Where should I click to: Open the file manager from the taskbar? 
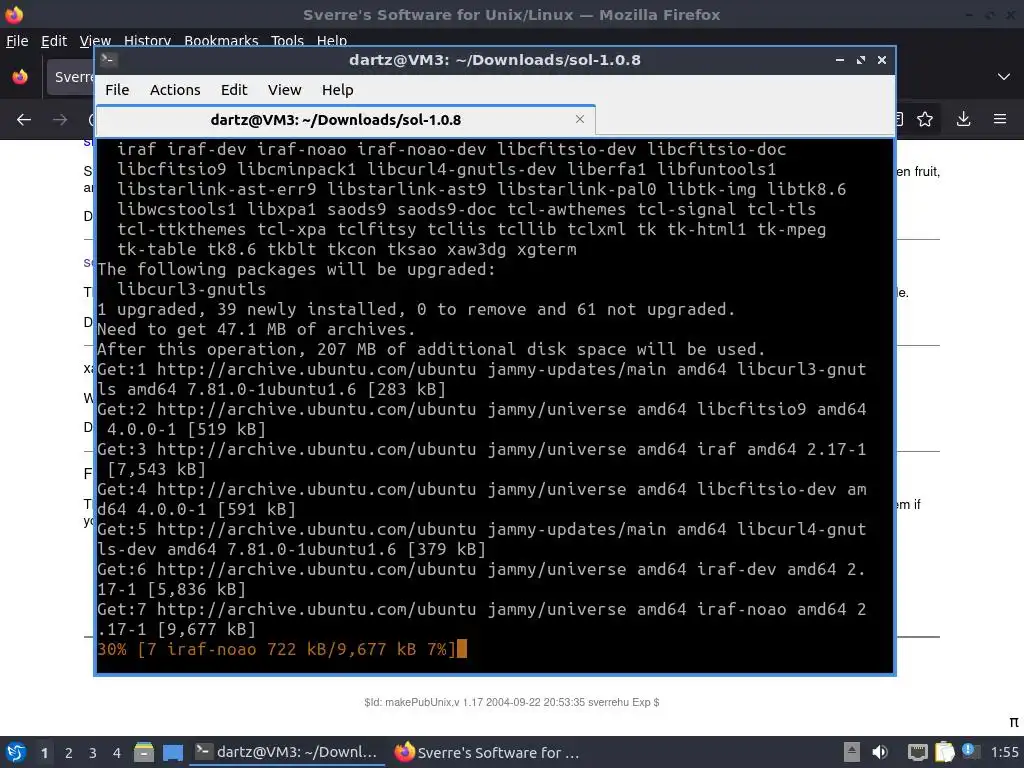coord(144,752)
